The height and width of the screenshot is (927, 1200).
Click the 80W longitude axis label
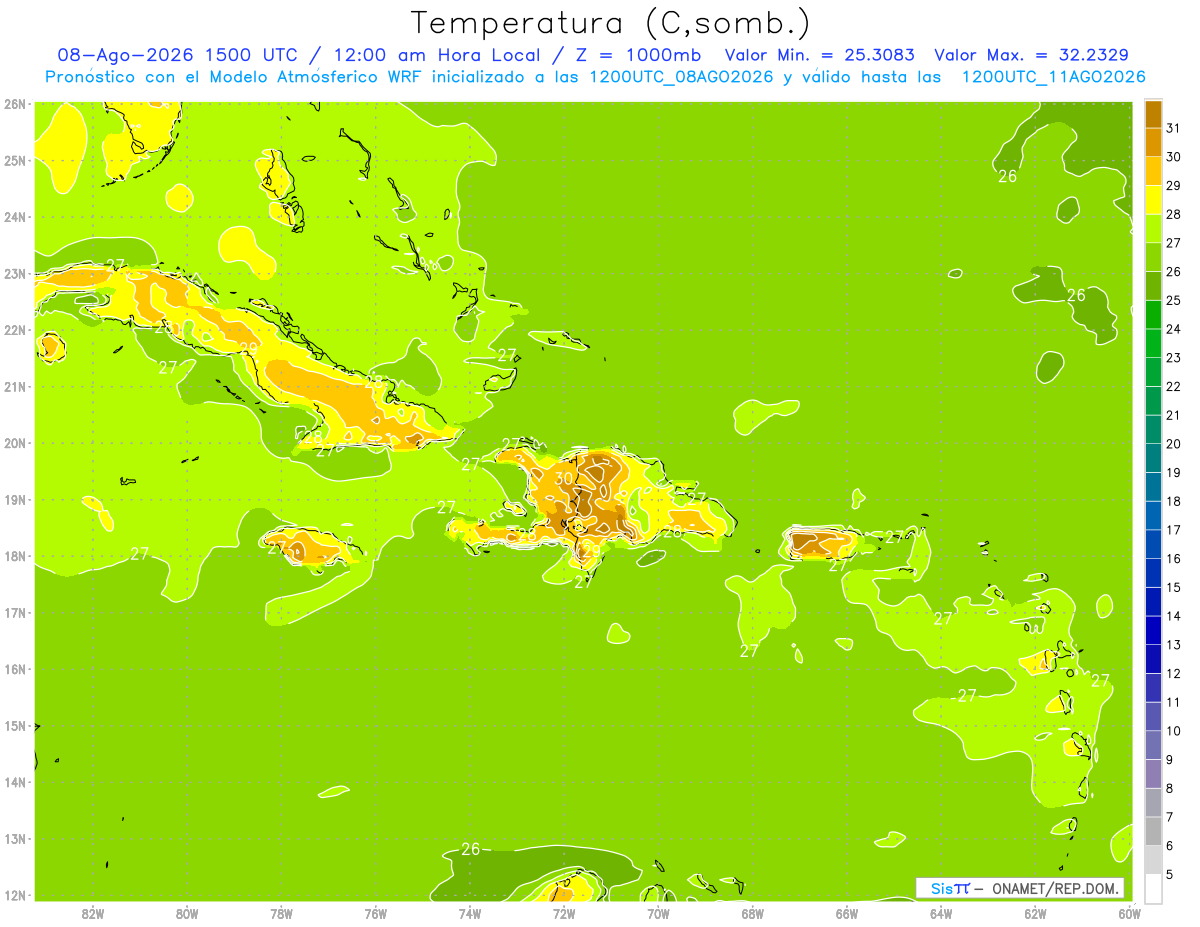[186, 912]
